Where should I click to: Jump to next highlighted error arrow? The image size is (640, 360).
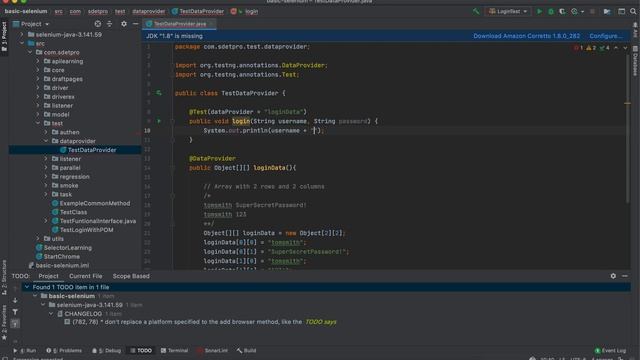625,48
